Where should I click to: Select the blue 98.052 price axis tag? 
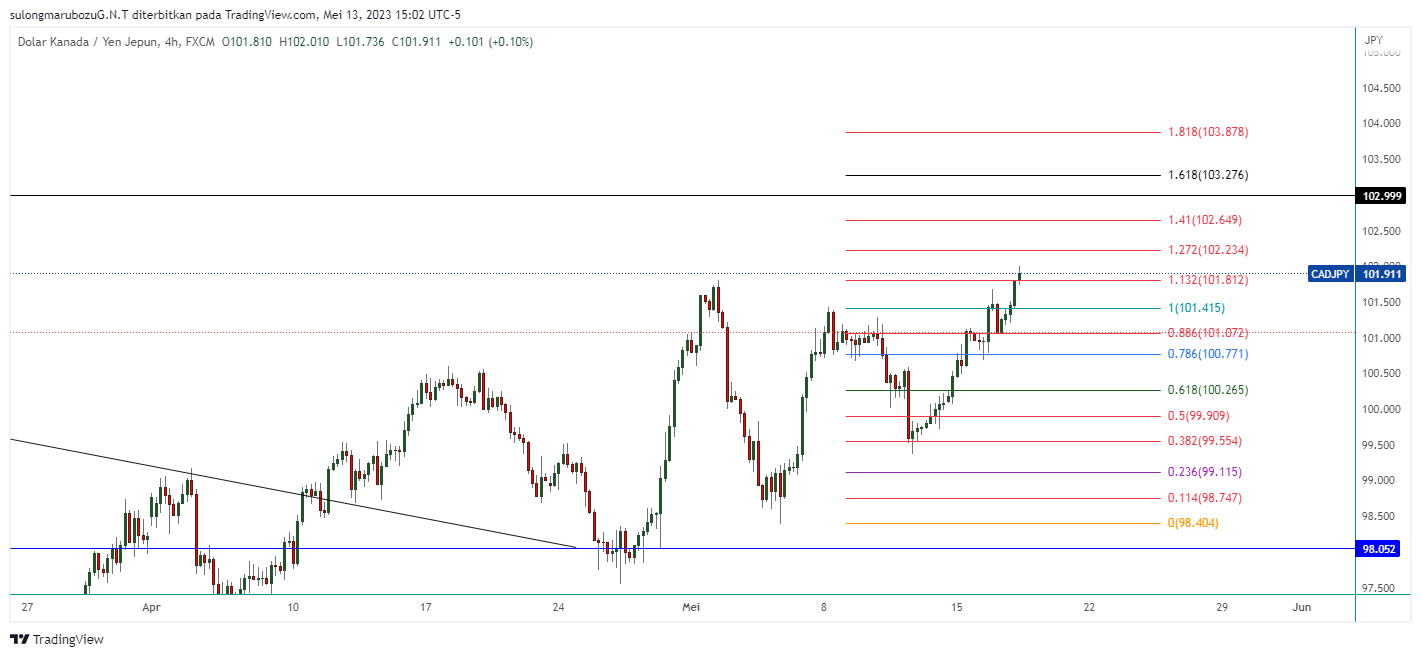(1379, 549)
